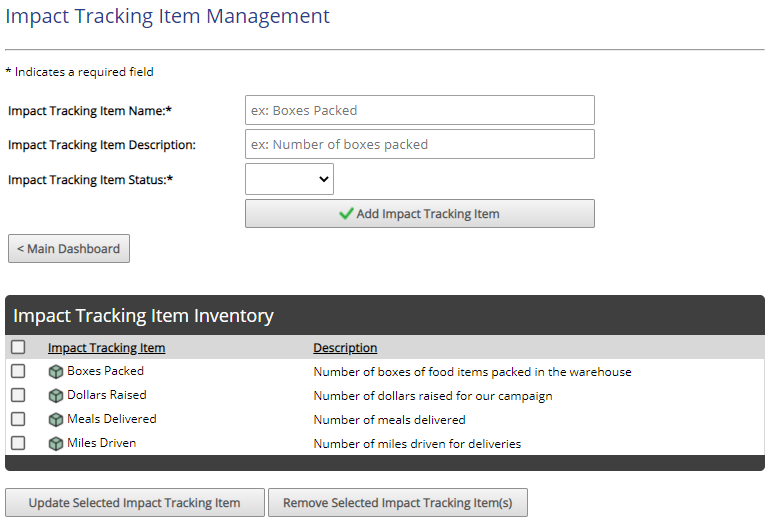Select the Dollars Raised item name
This screenshot has height=527, width=773.
pyautogui.click(x=107, y=395)
